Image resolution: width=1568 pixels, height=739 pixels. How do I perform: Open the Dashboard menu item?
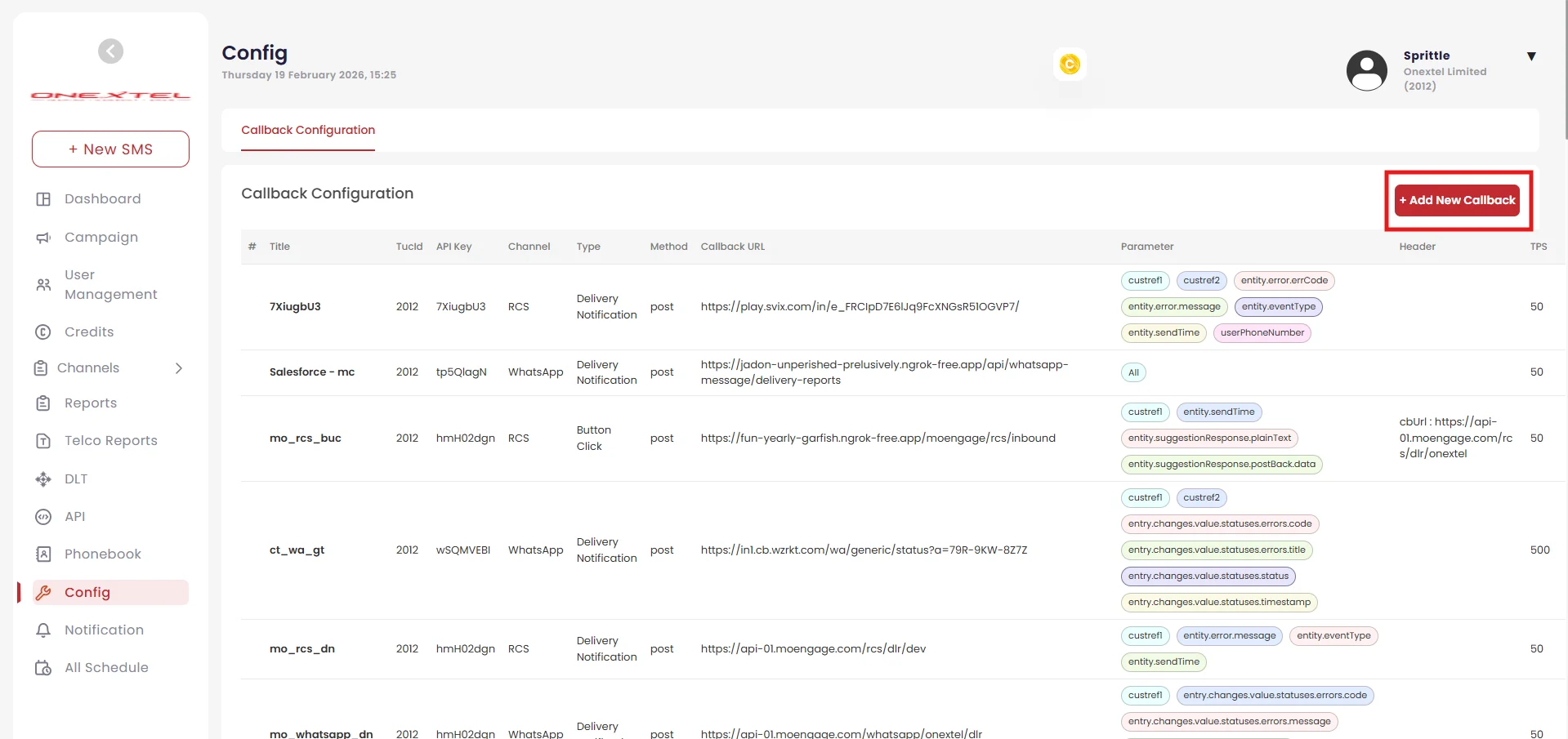103,199
